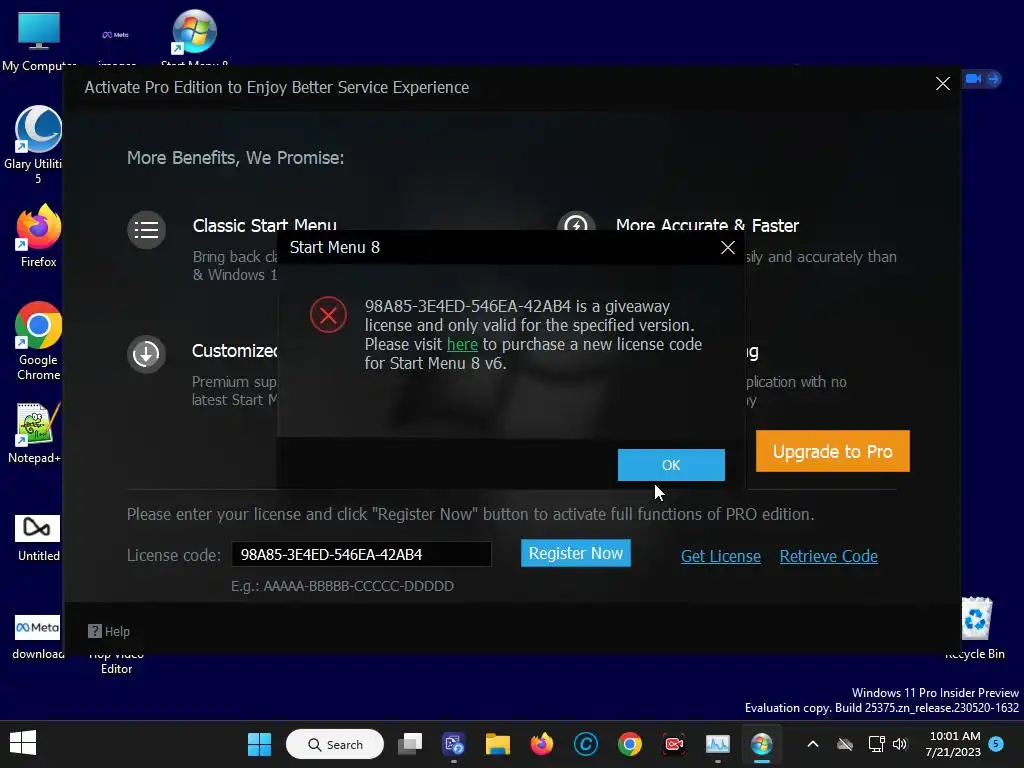Open the monitor graph app in taskbar

point(718,744)
